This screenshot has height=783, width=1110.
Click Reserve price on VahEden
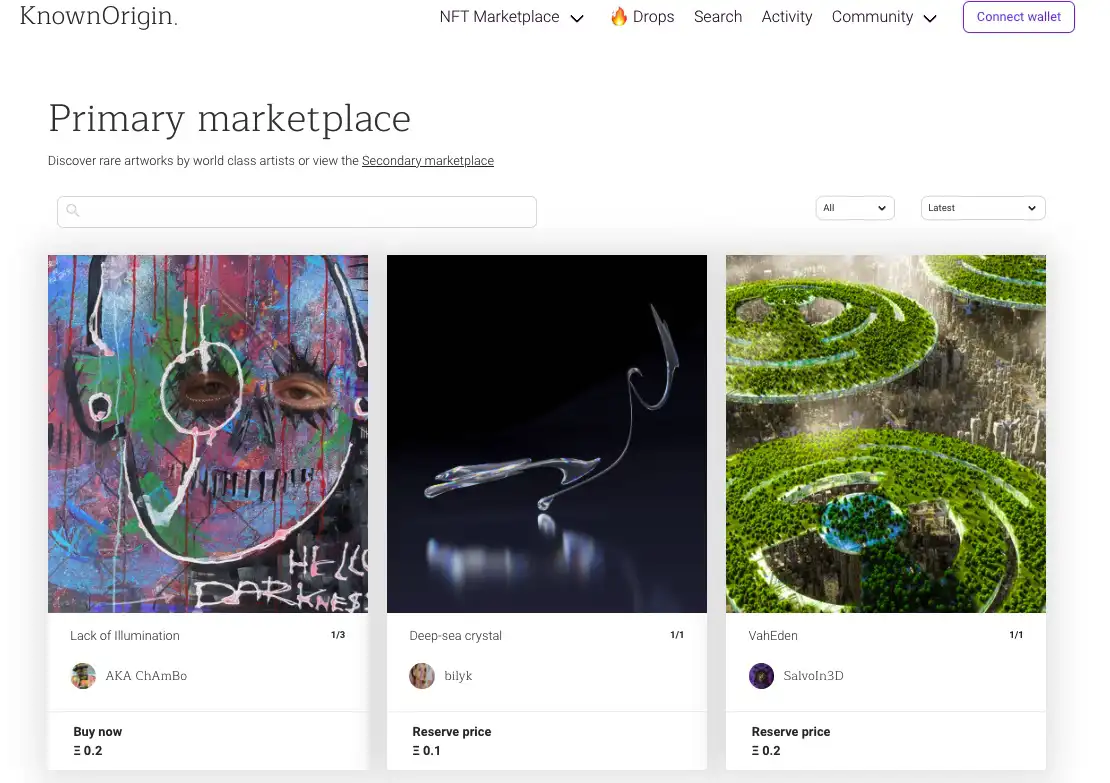coord(791,731)
